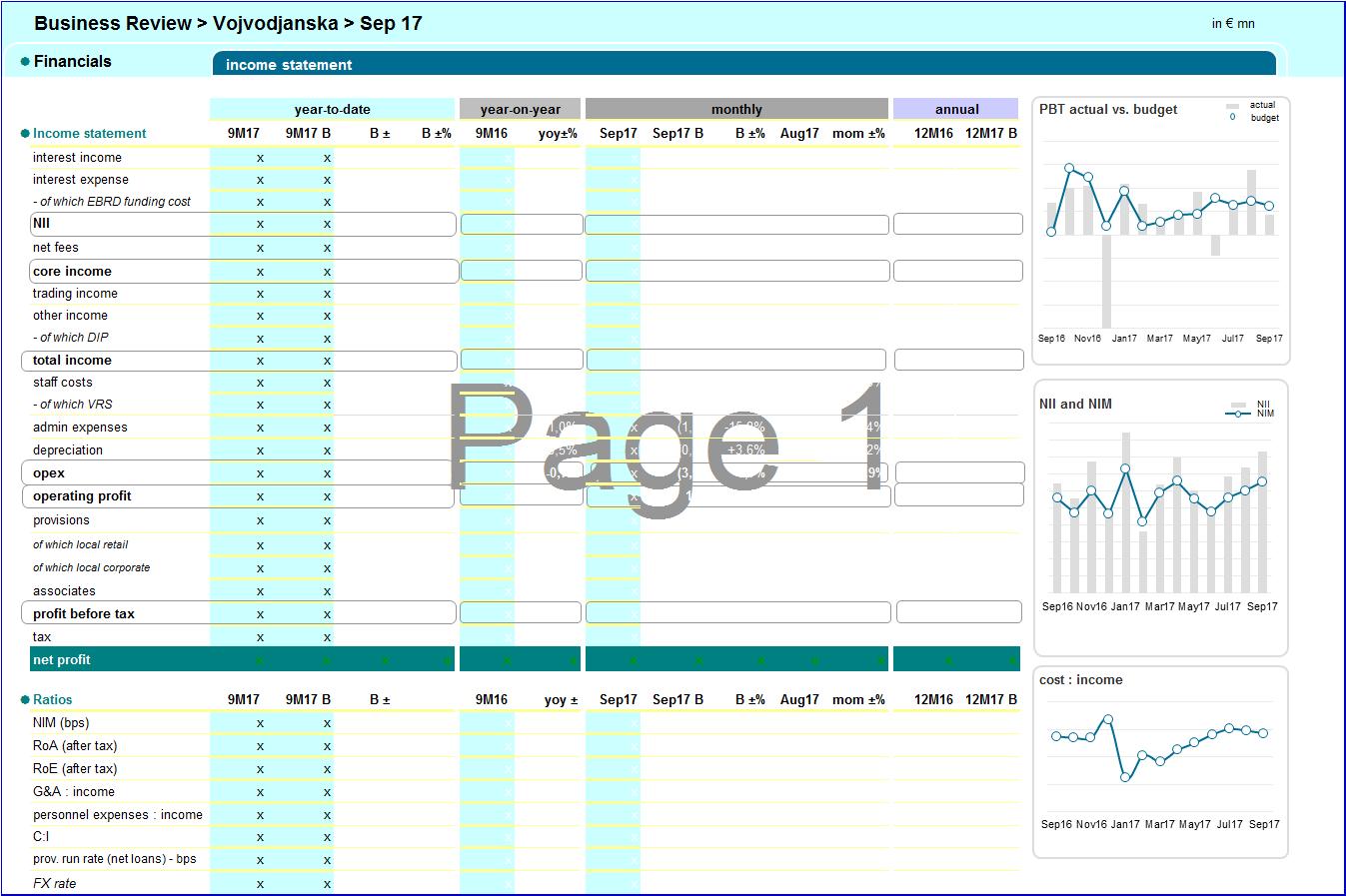
Task: Click 'personnel expenses : income' row label
Action: tap(118, 814)
